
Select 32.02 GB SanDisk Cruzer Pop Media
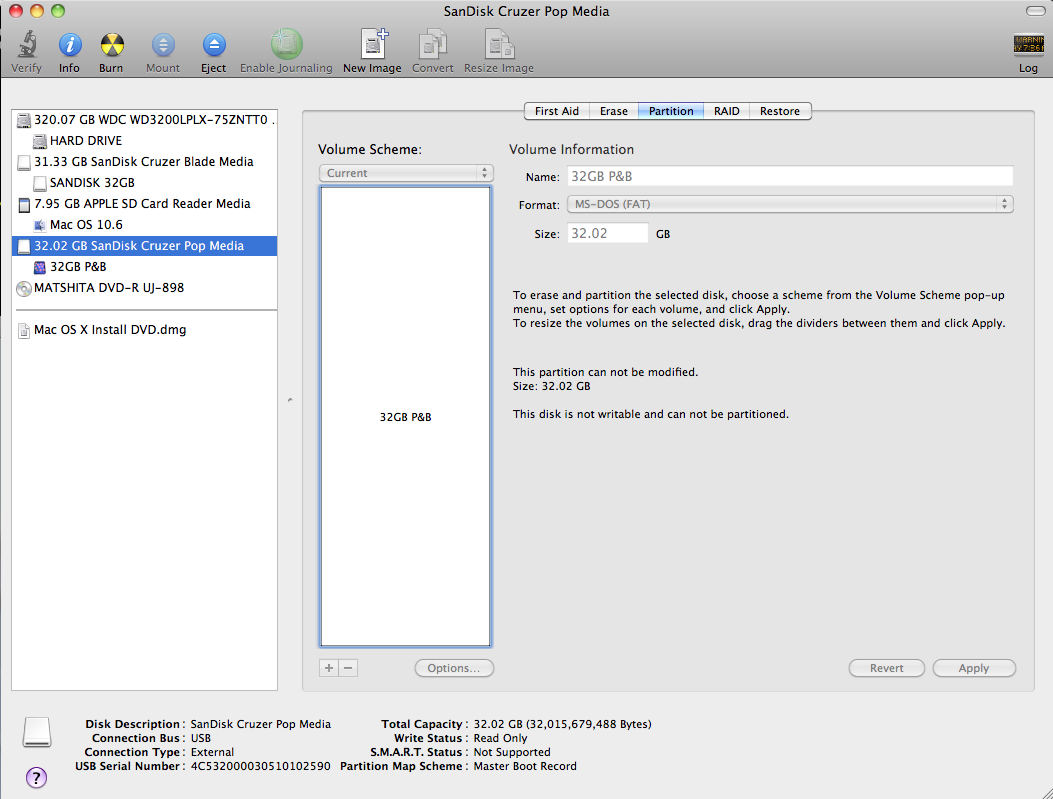(x=144, y=246)
